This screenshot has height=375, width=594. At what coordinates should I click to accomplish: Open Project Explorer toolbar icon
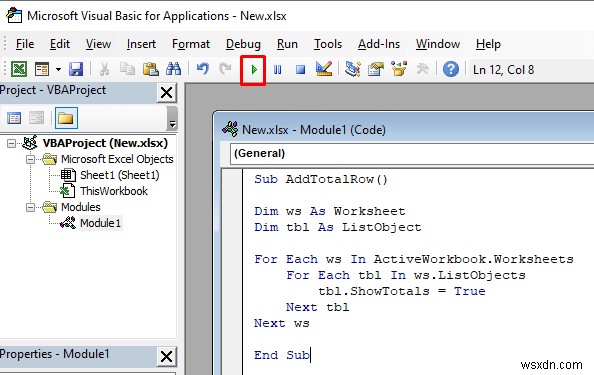353,69
